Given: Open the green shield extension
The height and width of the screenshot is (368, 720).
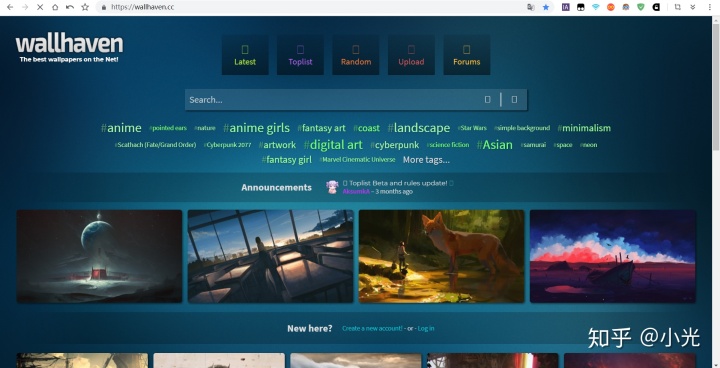Looking at the screenshot, I should pos(641,7).
